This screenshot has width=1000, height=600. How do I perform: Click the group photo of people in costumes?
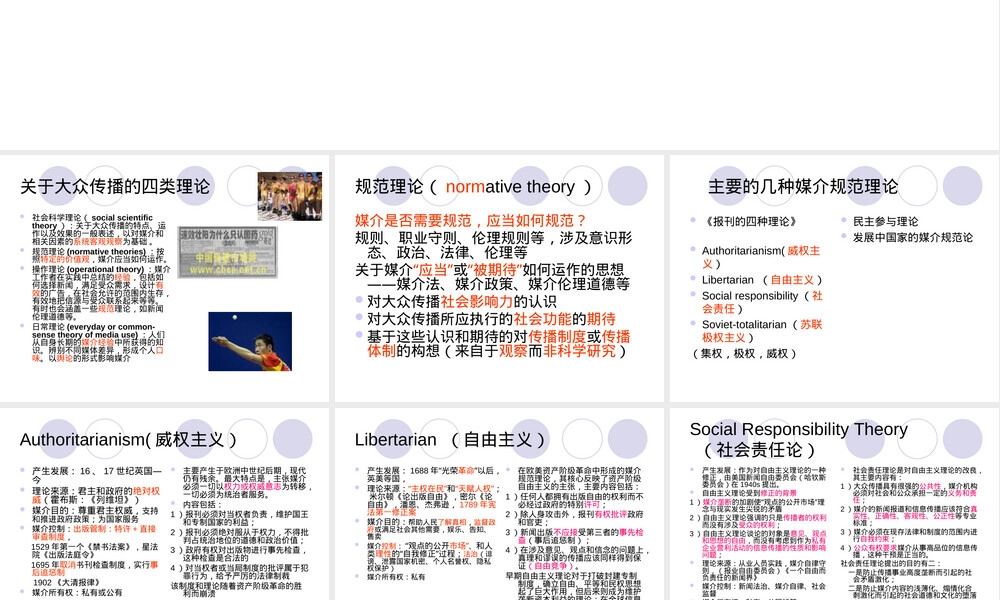[x=290, y=196]
